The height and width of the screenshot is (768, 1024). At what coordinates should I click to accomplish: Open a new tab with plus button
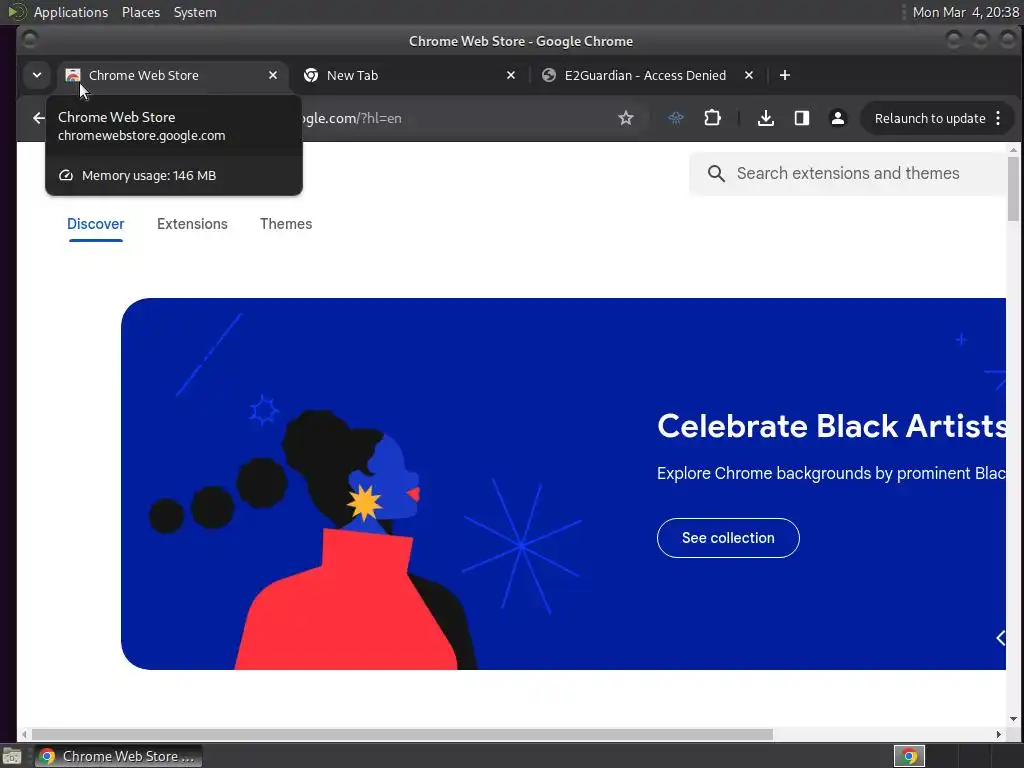point(785,75)
